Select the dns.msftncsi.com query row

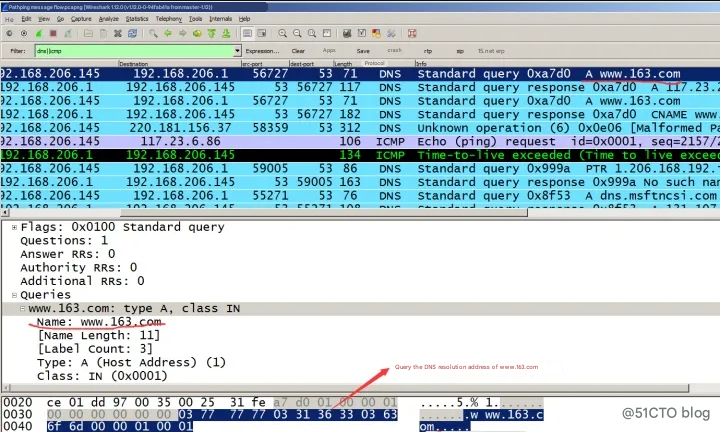pyautogui.click(x=360, y=196)
